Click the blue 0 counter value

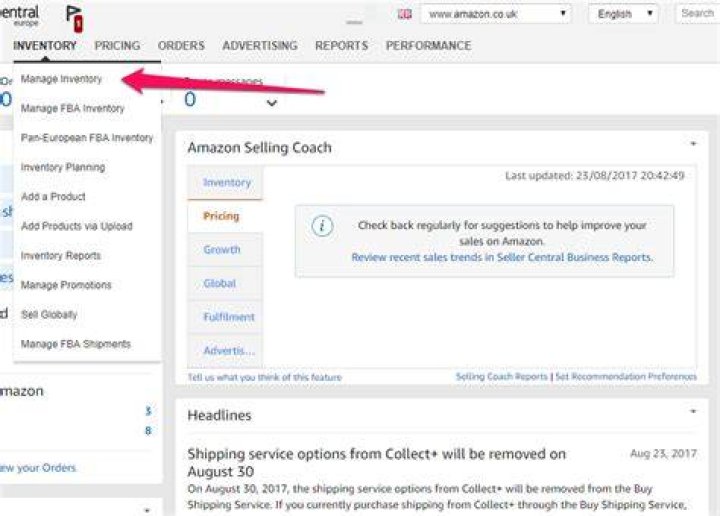tap(190, 100)
